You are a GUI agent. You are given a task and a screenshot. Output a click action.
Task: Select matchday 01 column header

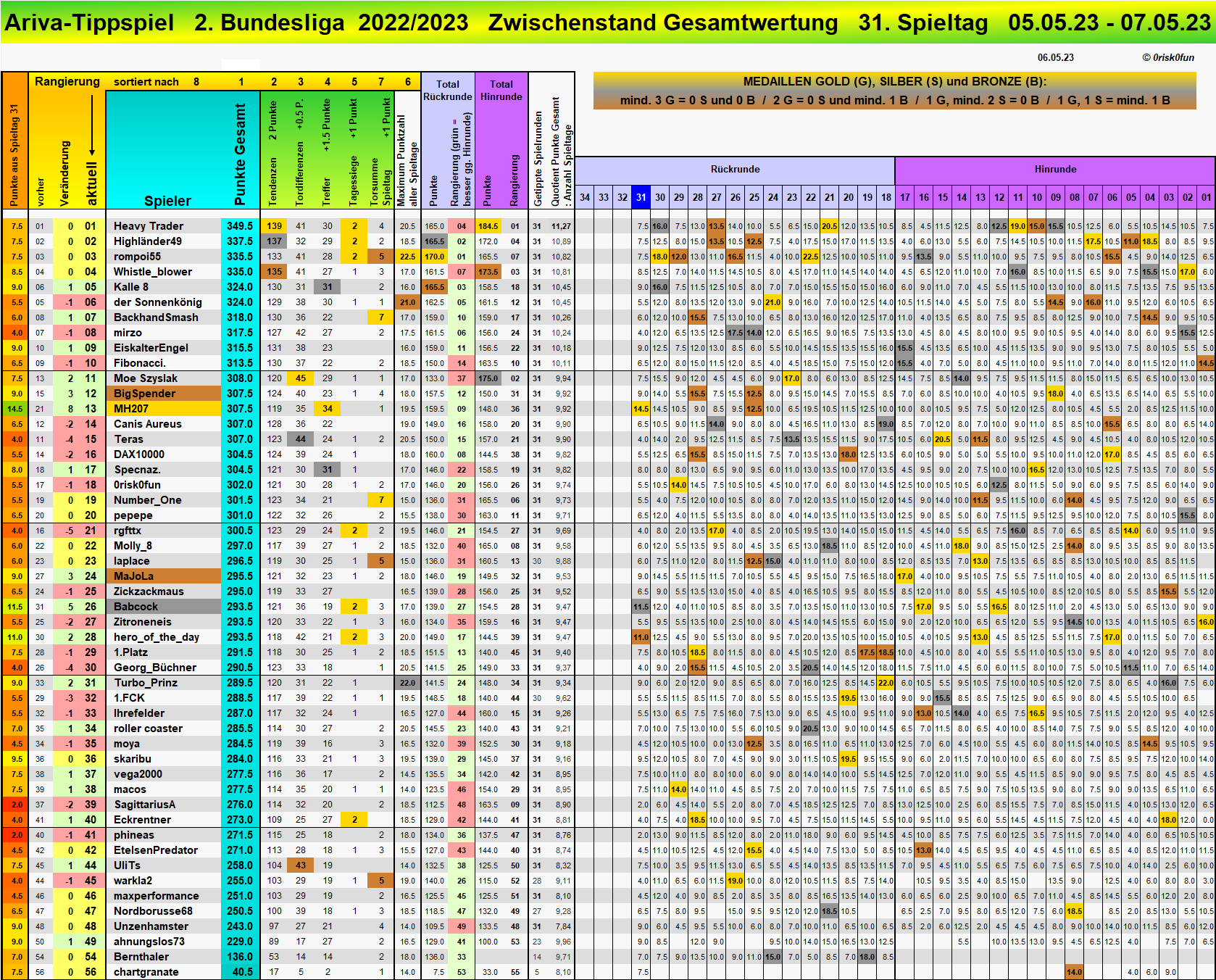pos(1207,197)
